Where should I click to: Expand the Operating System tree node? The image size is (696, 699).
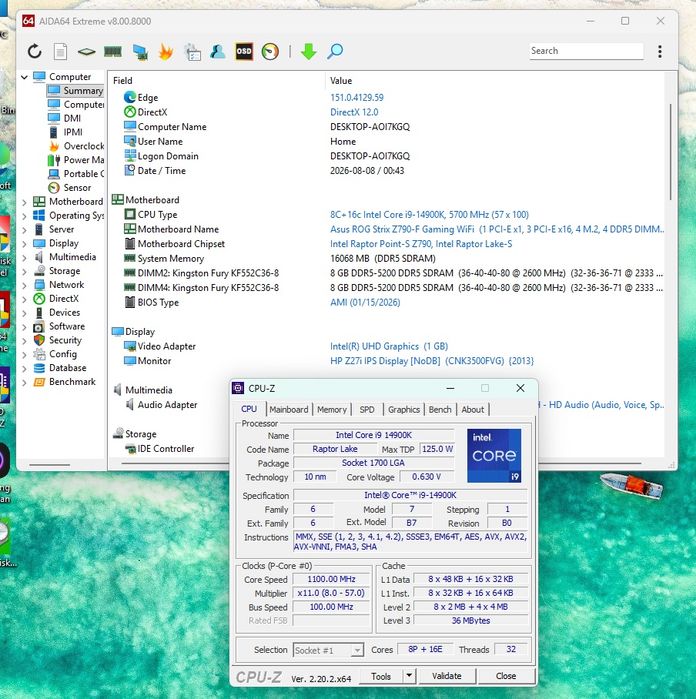(25, 216)
